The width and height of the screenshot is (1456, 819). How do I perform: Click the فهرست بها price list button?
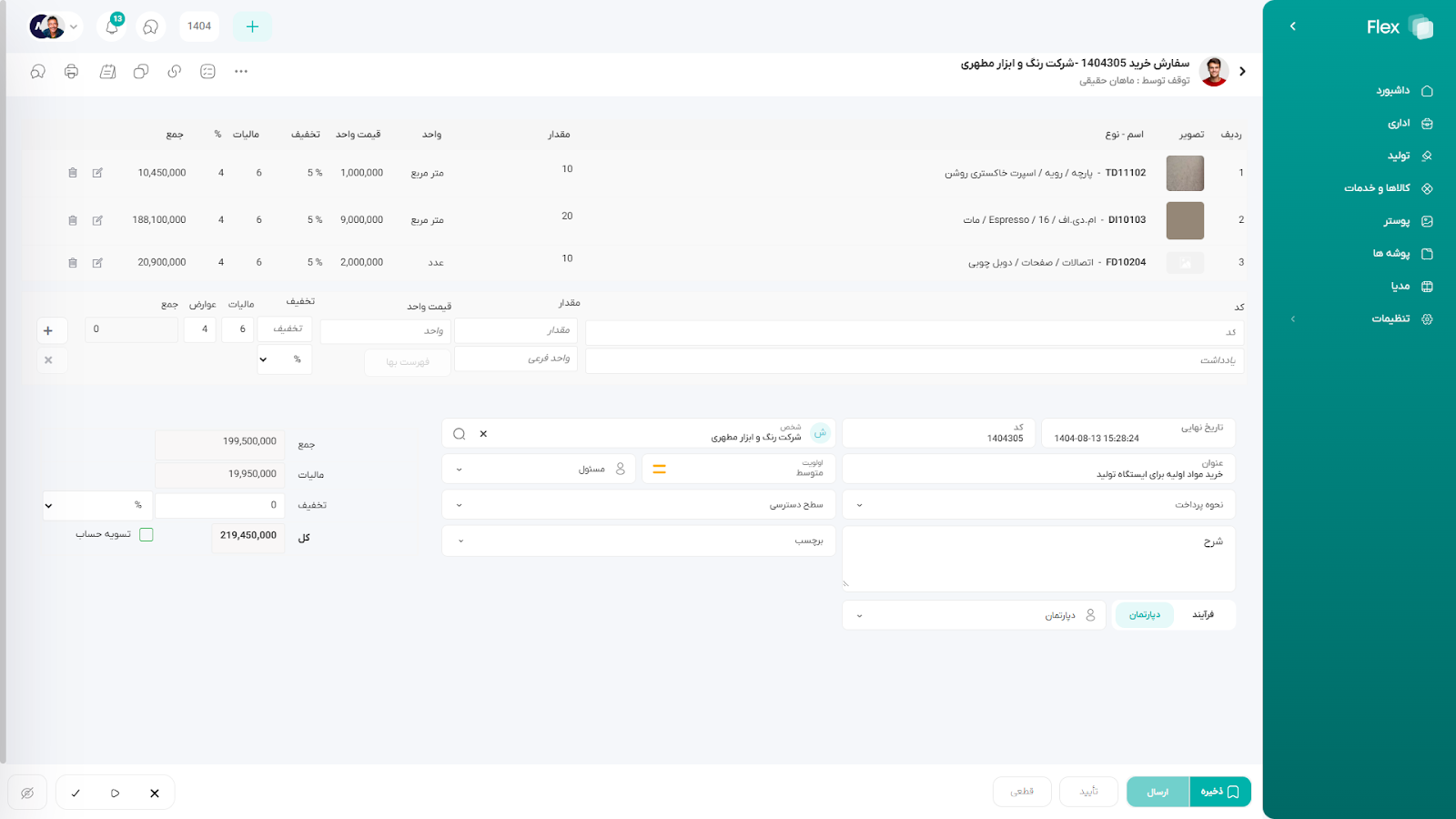coord(407,362)
